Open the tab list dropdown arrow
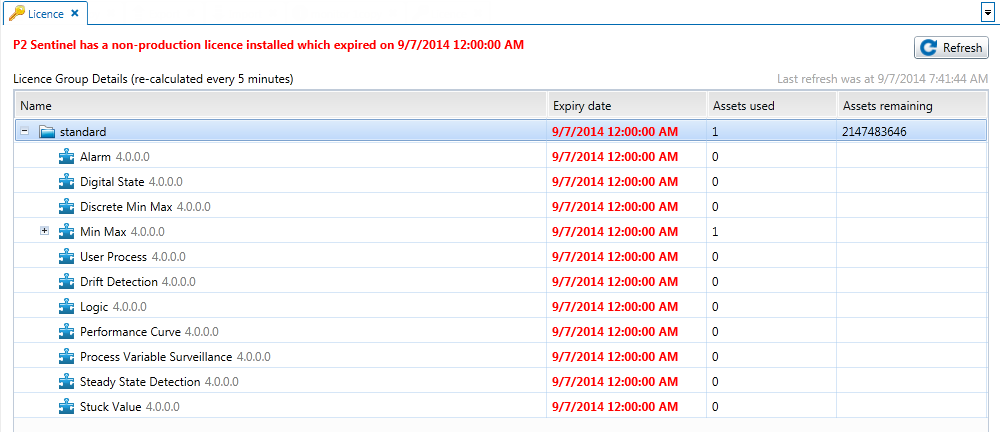Screen dimensions: 1001x432 click(x=987, y=13)
